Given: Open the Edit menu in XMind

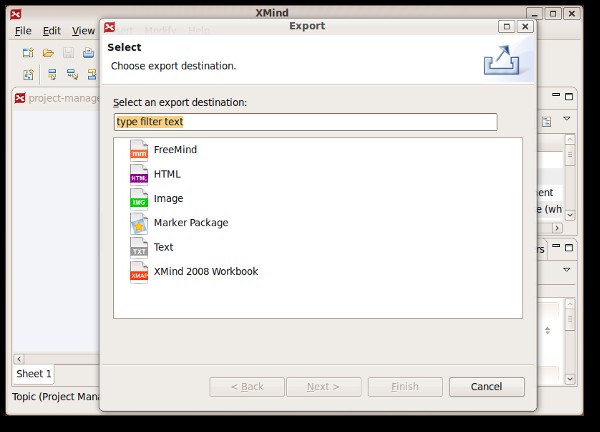Looking at the screenshot, I should [x=52, y=31].
